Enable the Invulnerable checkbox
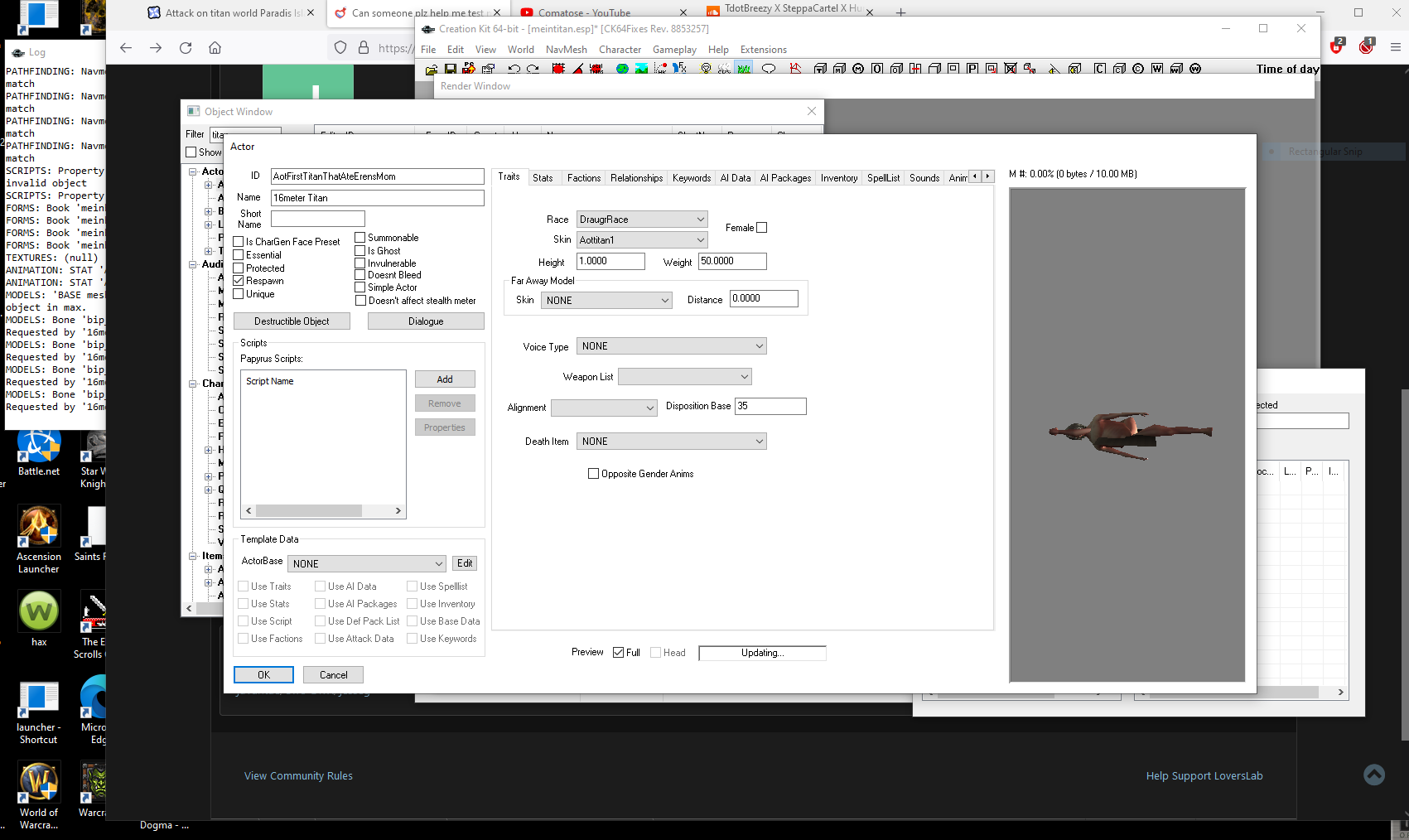Viewport: 1409px width, 840px height. click(x=360, y=263)
